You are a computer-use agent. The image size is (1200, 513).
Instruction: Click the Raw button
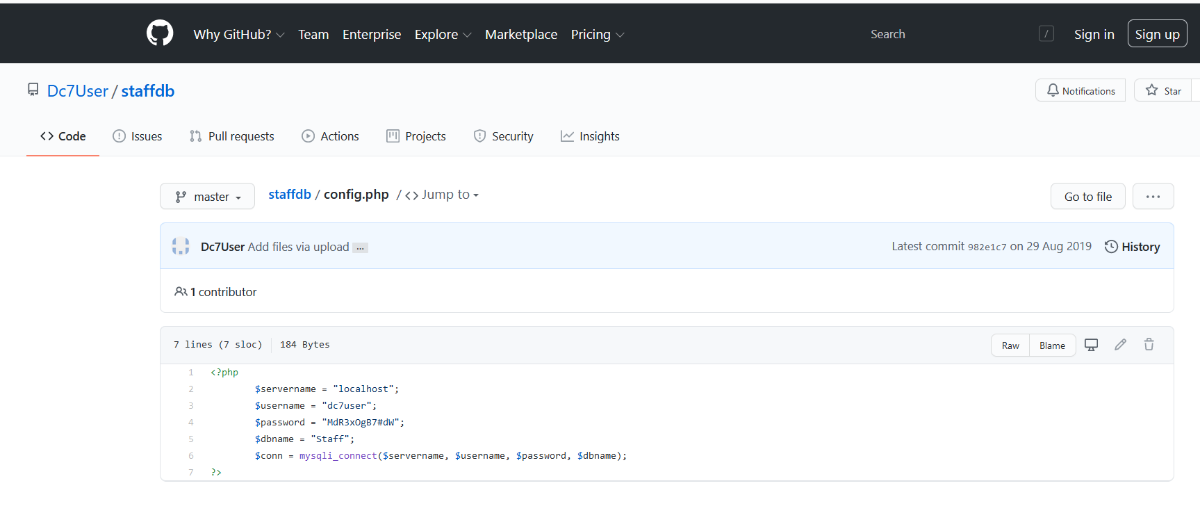click(x=1010, y=345)
